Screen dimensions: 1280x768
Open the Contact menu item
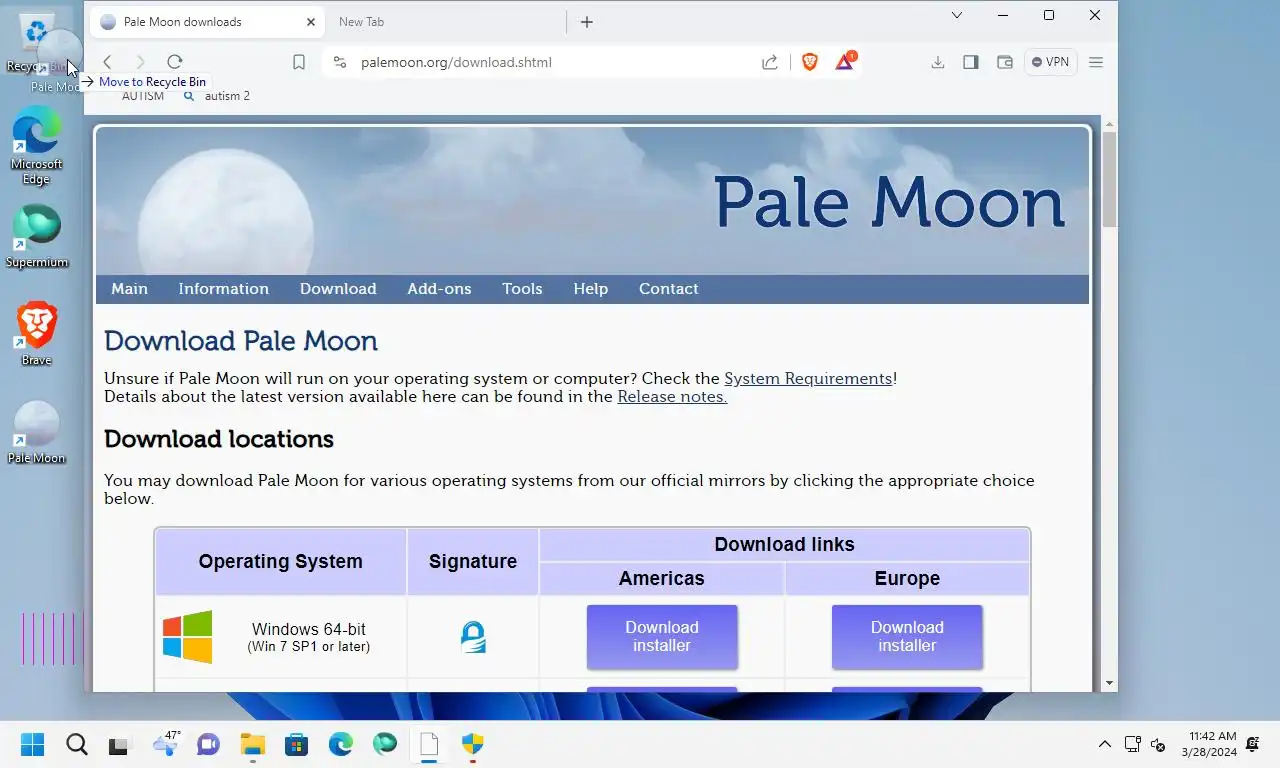pyautogui.click(x=668, y=289)
